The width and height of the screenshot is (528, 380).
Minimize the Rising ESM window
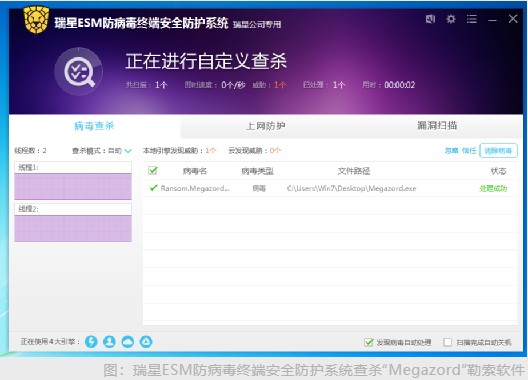[x=492, y=20]
